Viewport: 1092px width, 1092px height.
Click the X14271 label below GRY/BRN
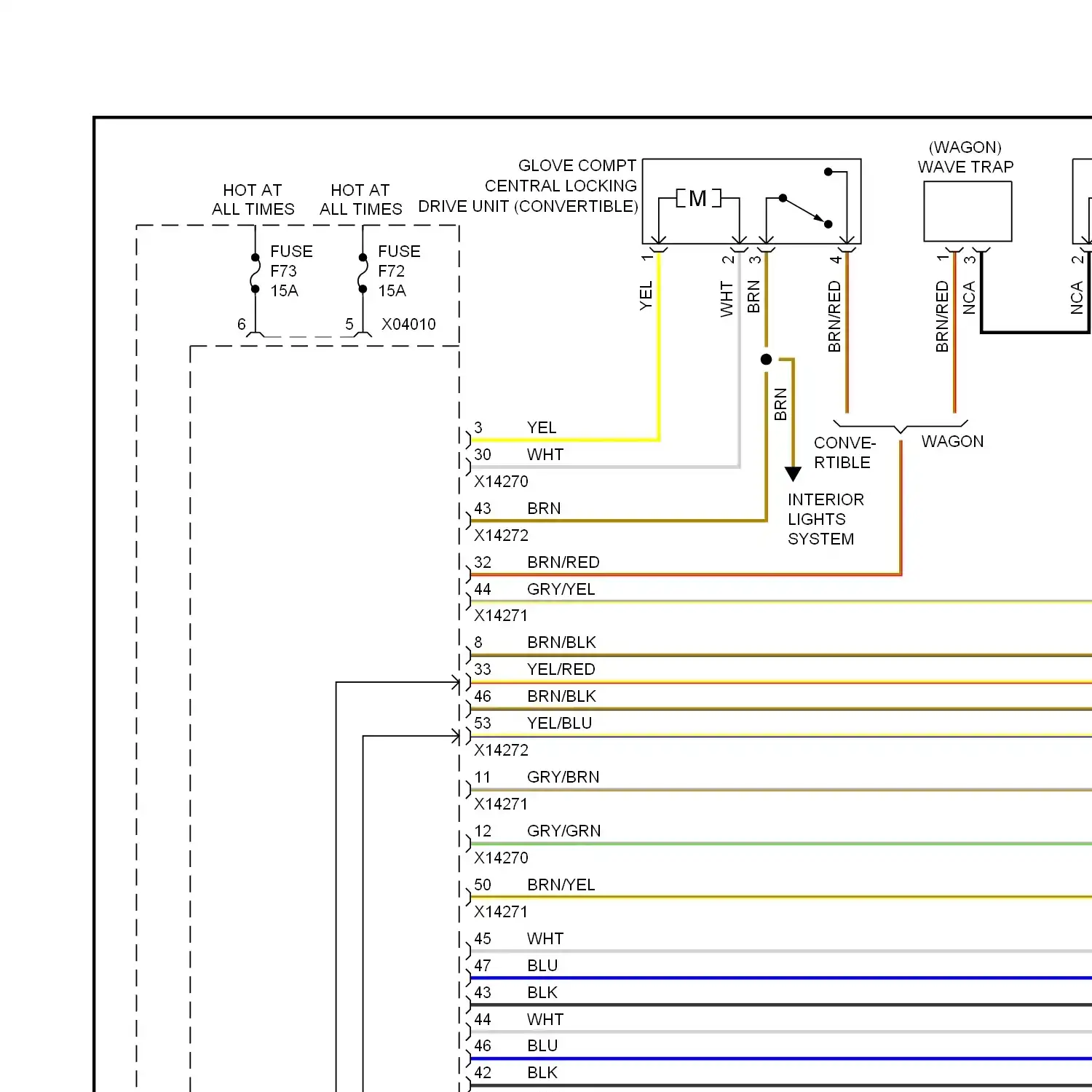(501, 804)
